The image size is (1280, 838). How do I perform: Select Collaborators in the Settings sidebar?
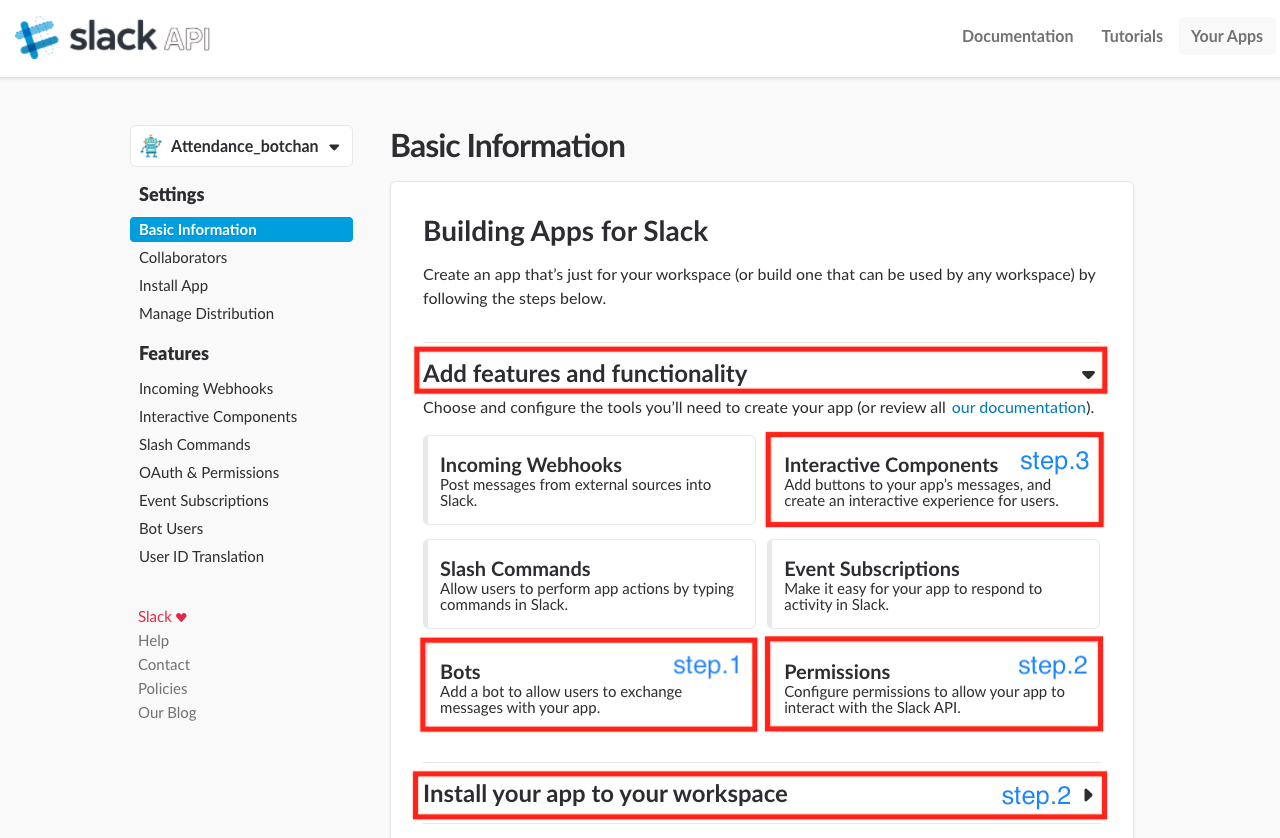[x=183, y=258]
